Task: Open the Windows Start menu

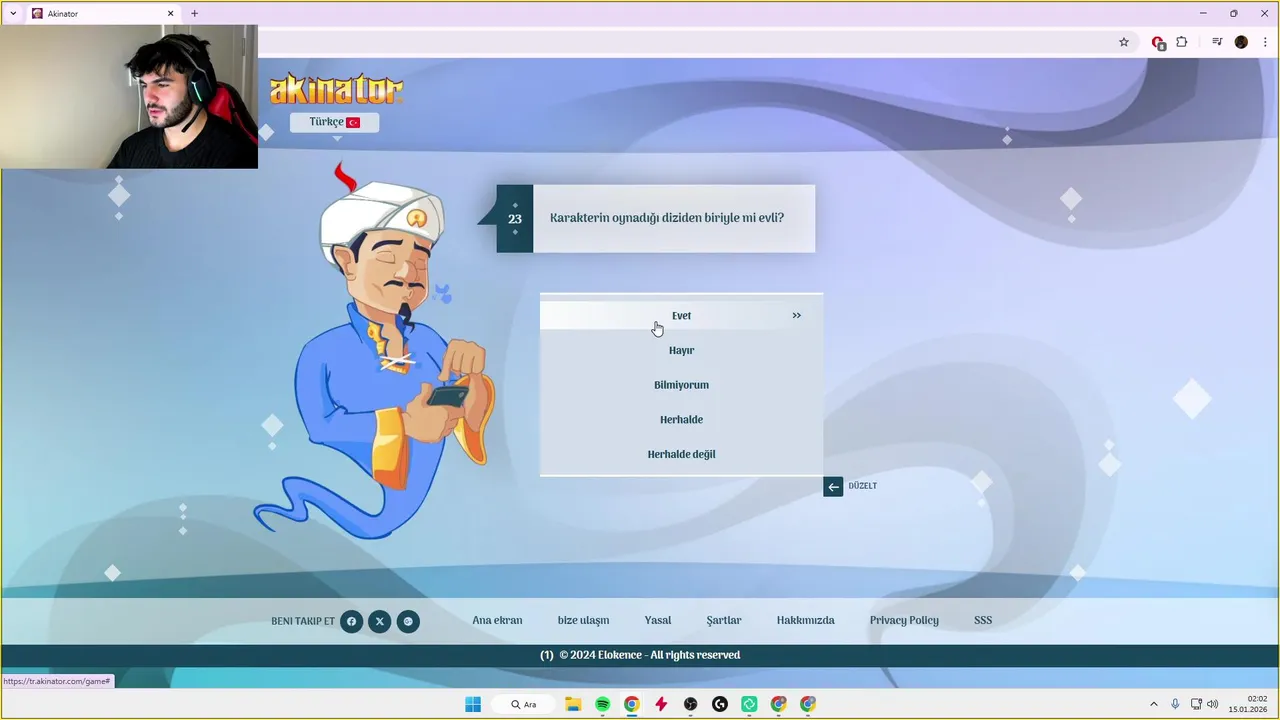Action: [x=473, y=704]
